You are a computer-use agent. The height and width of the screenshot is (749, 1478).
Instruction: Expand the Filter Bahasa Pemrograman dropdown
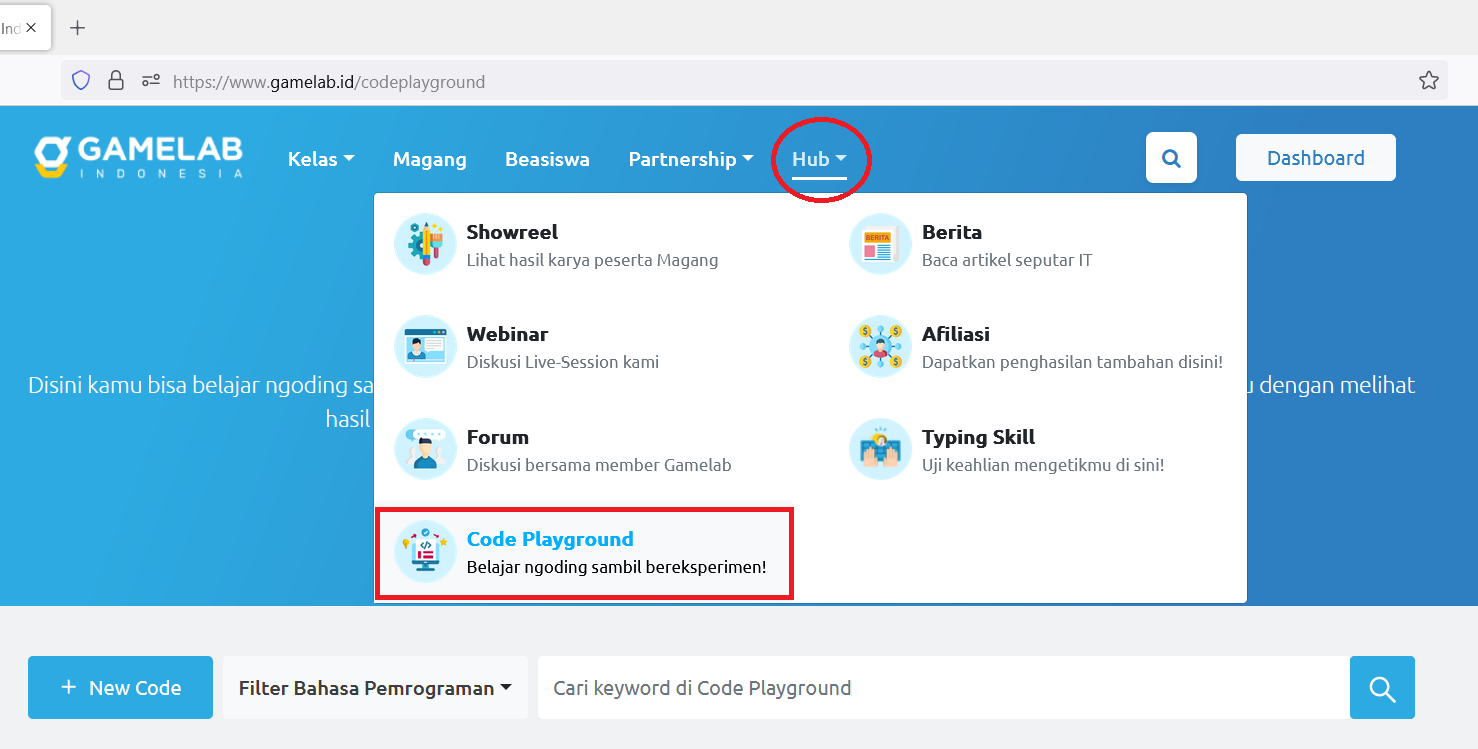(x=373, y=687)
